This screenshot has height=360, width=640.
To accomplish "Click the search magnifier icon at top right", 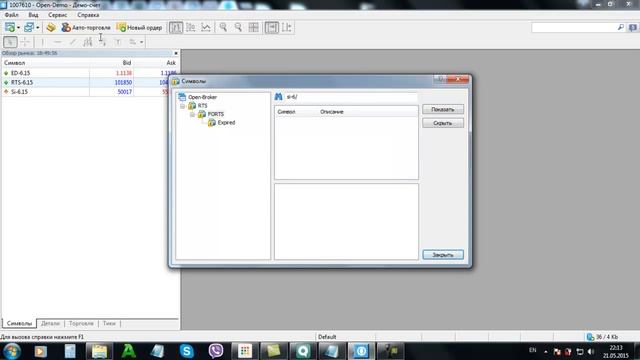I will click(x=621, y=27).
